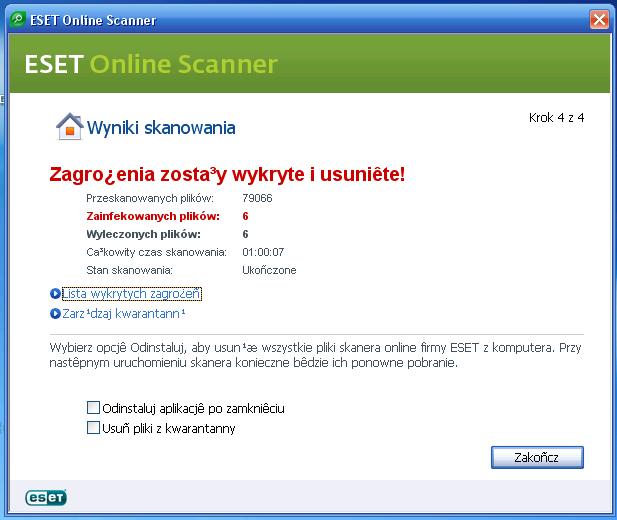Click the Zainfekowanych plików label
Screen dimensions: 617x520
click(153, 216)
